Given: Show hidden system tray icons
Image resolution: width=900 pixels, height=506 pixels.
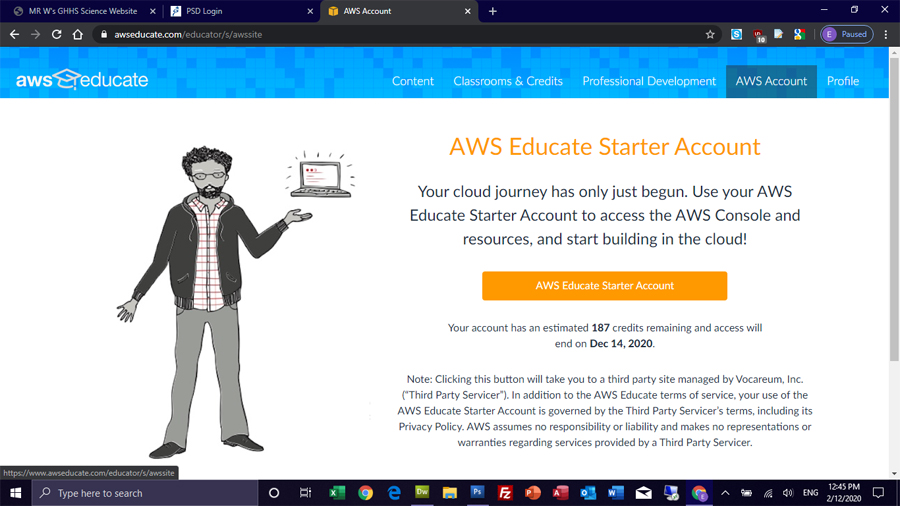Looking at the screenshot, I should [725, 493].
